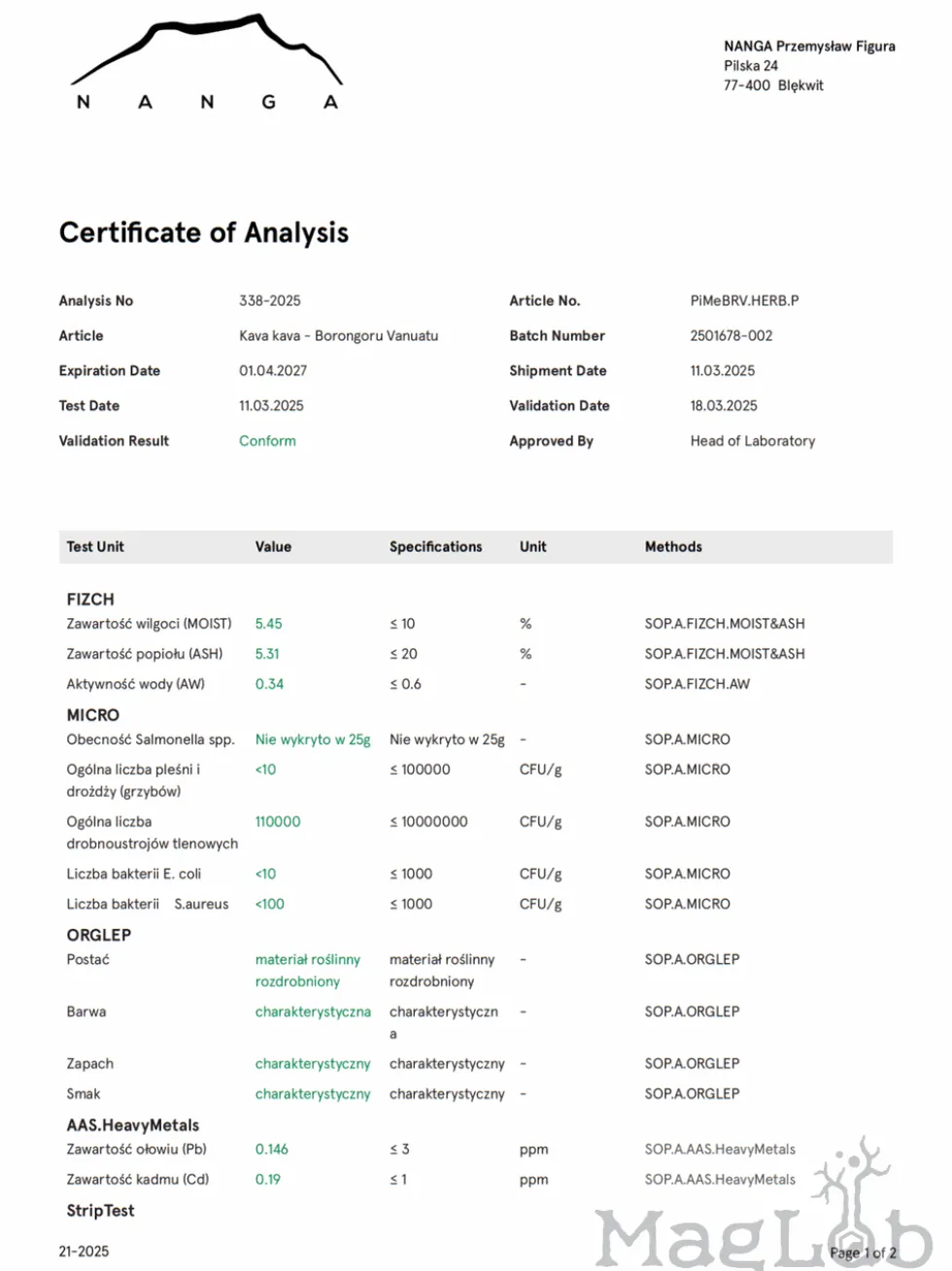The width and height of the screenshot is (952, 1271).
Task: Click the 'Zapach' row label
Action: [90, 1064]
